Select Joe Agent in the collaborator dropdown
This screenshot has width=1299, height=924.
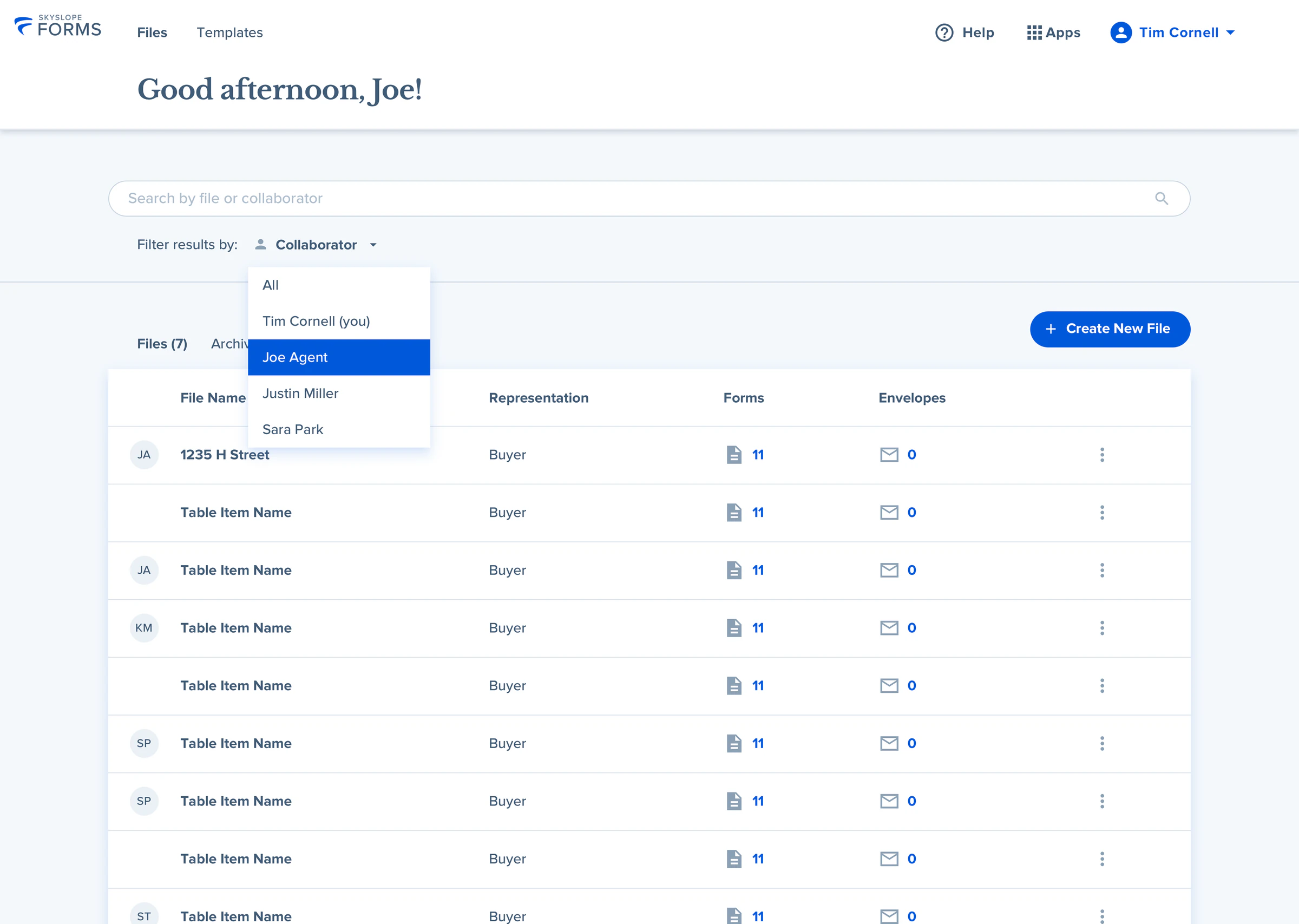pos(339,357)
